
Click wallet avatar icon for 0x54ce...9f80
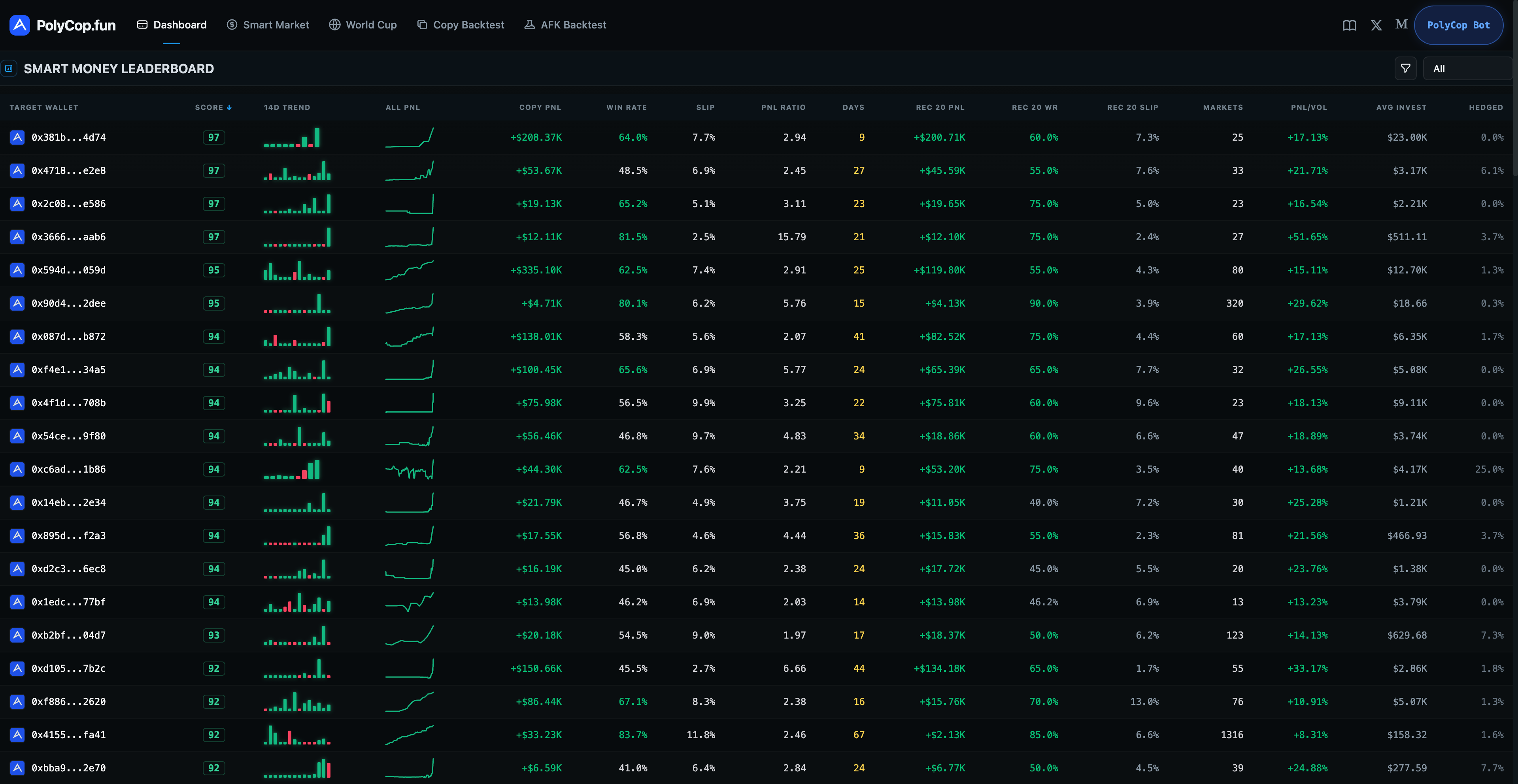pos(18,436)
